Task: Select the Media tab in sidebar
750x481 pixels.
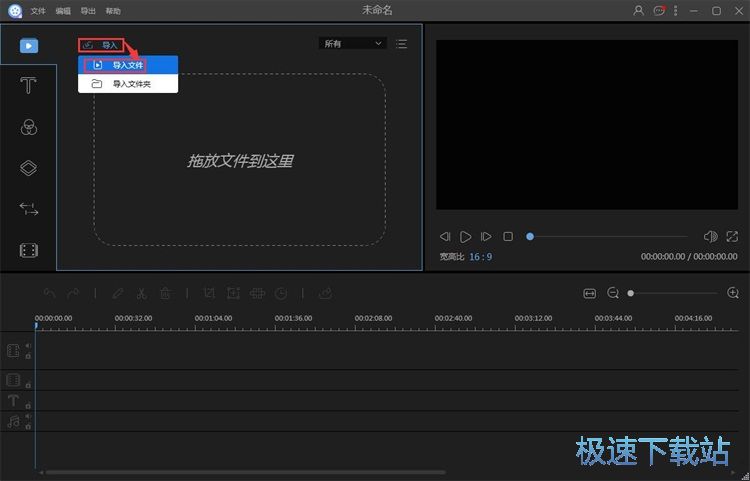Action: point(28,45)
